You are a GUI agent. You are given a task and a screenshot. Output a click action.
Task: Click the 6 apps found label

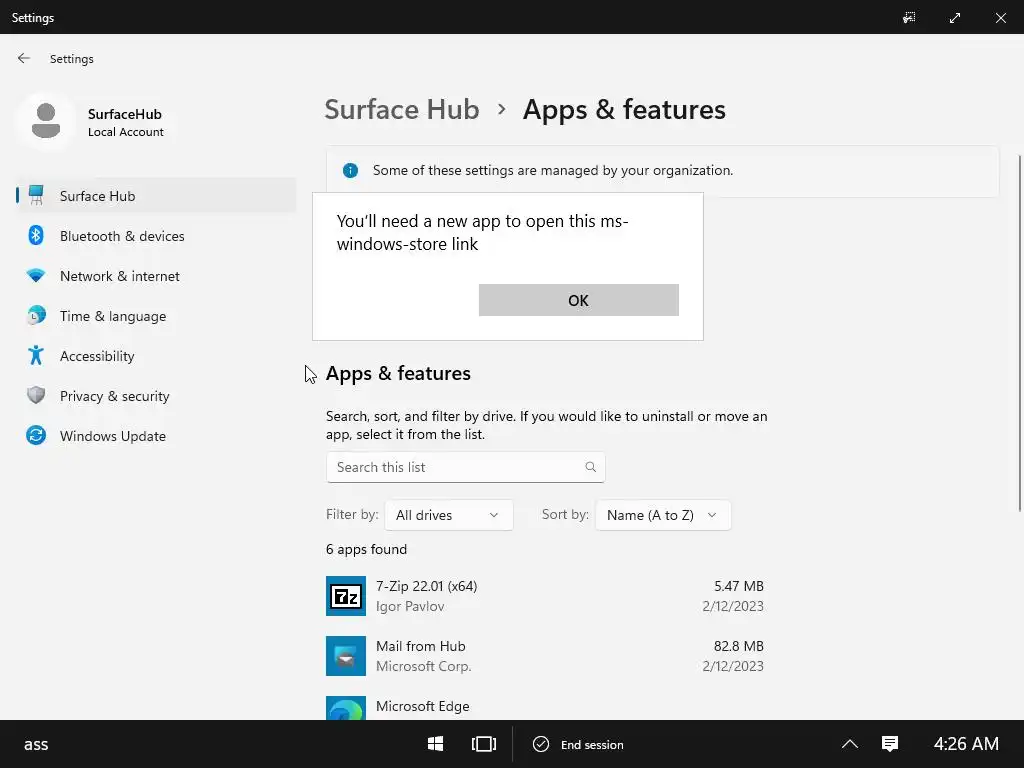point(366,549)
